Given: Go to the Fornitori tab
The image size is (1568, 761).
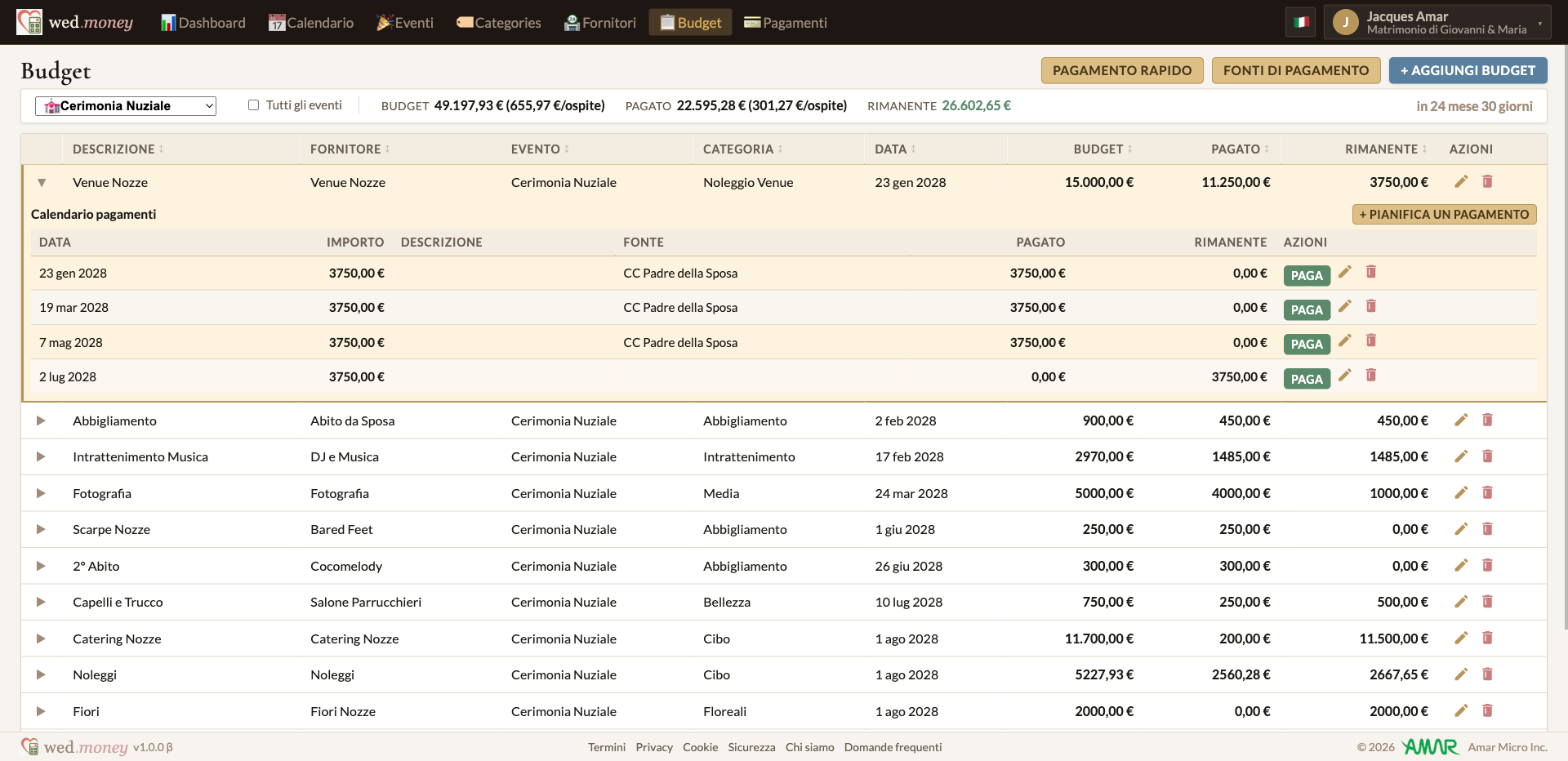Looking at the screenshot, I should click(600, 23).
